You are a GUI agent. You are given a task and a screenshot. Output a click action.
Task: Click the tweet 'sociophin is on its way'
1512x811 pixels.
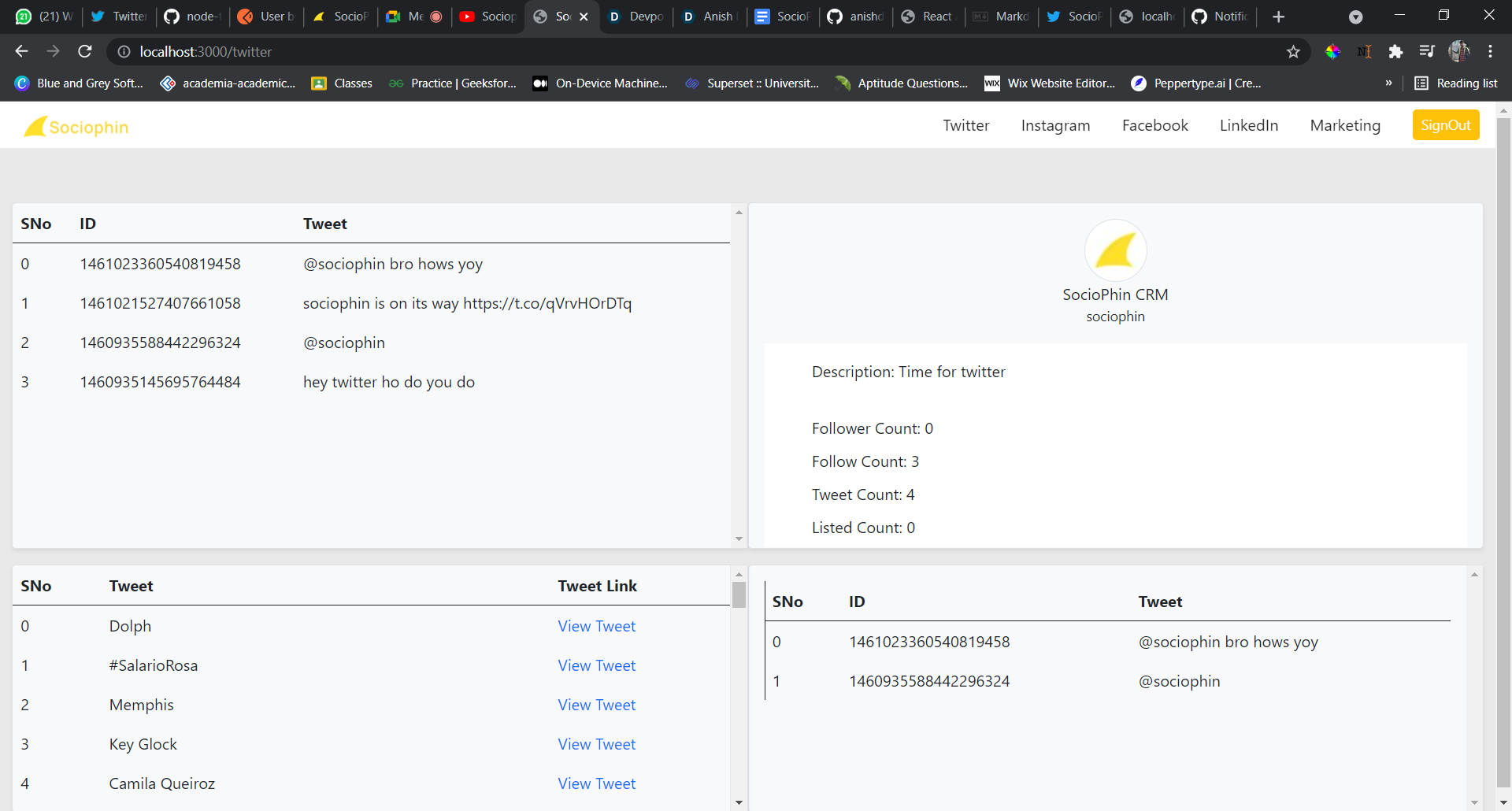pyautogui.click(x=467, y=303)
